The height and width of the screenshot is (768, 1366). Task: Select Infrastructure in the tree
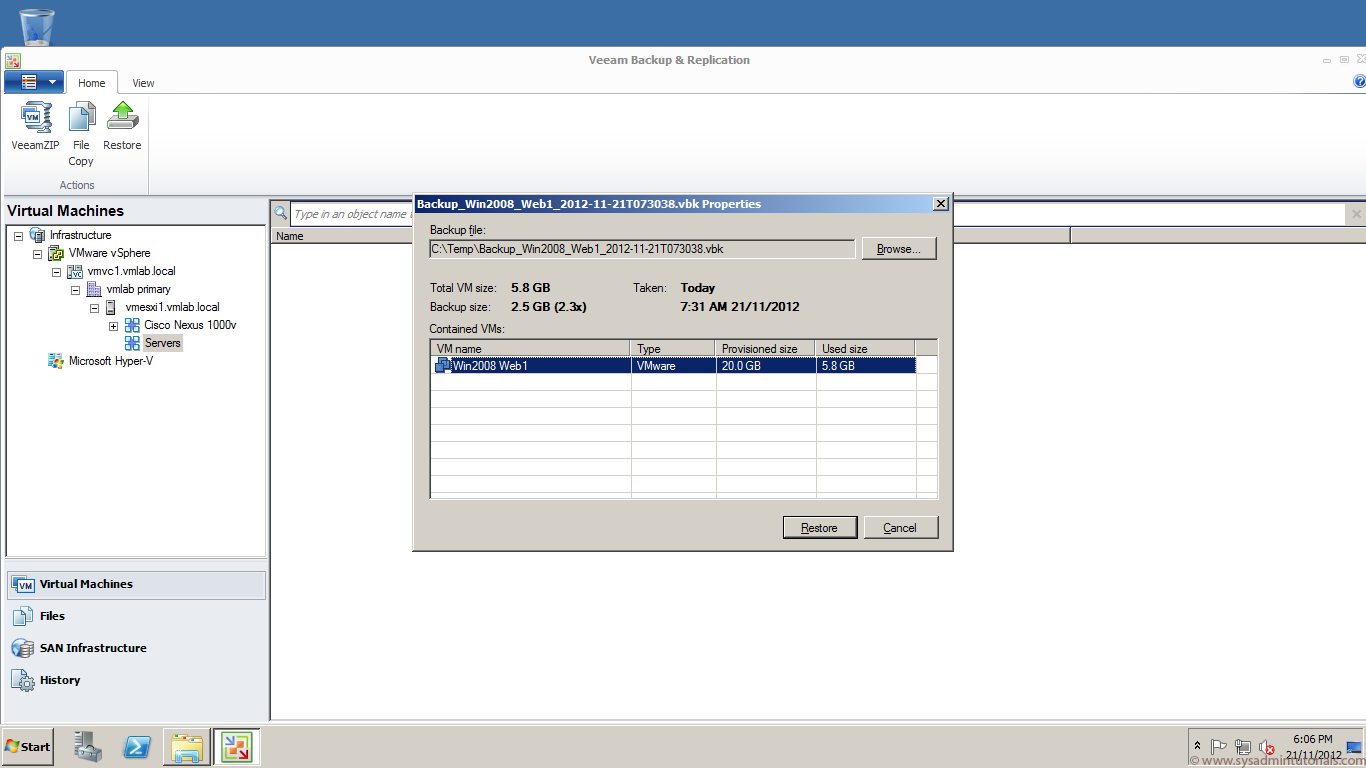click(x=80, y=235)
